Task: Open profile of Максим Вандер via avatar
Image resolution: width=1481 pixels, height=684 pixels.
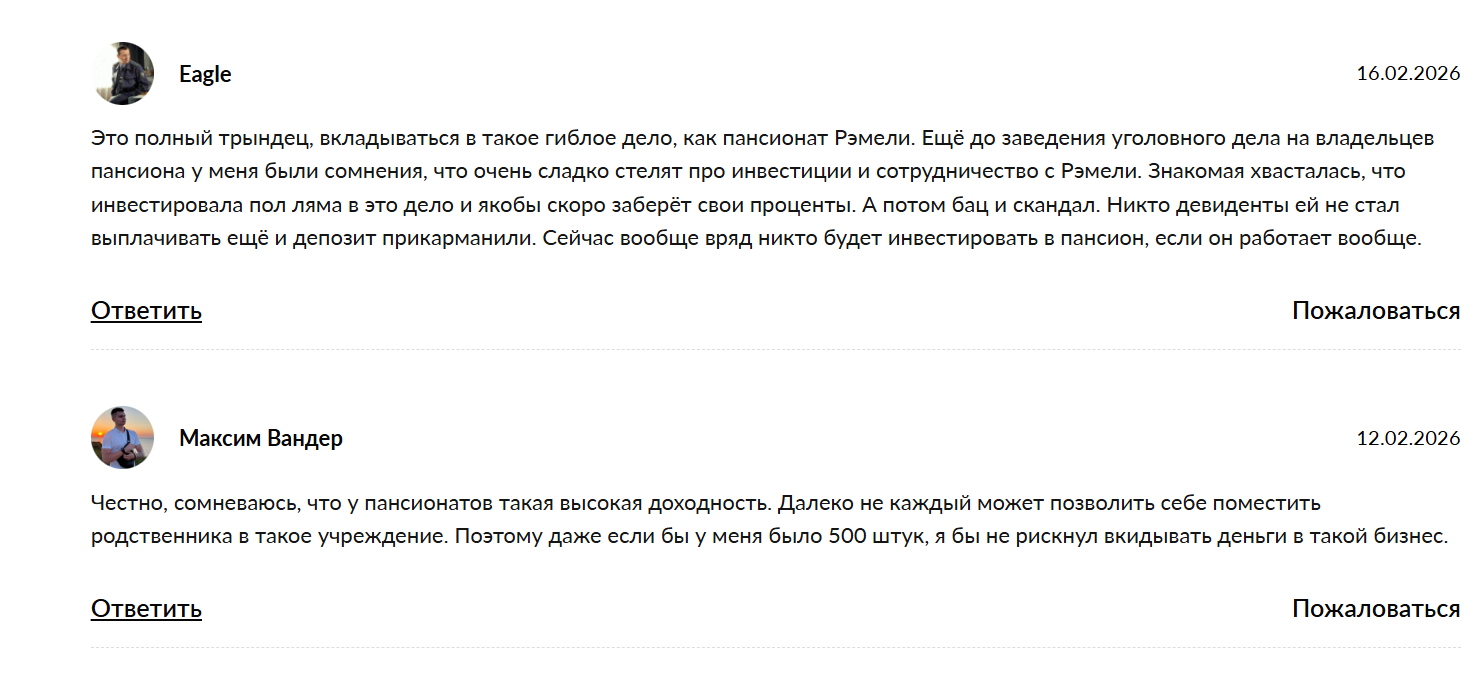Action: (120, 437)
